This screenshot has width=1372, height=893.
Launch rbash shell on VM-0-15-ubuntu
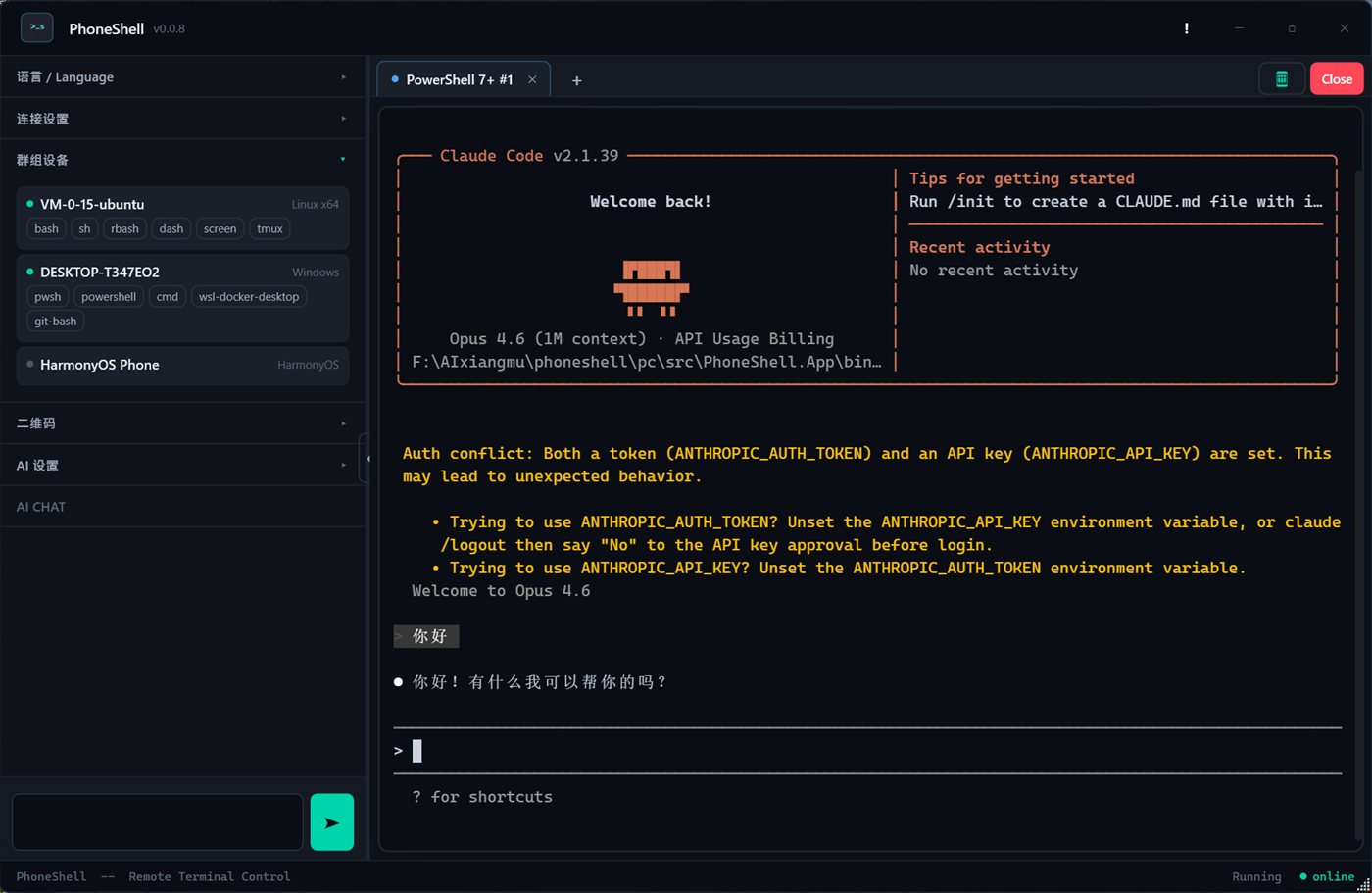click(x=124, y=229)
